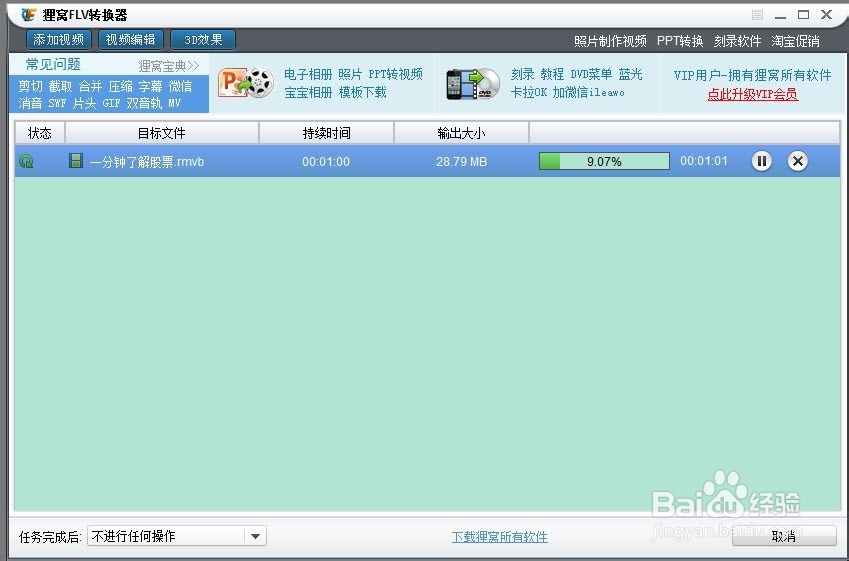Image resolution: width=849 pixels, height=561 pixels.
Task: Click 下载狸窝所有软件 link
Action: click(x=500, y=537)
